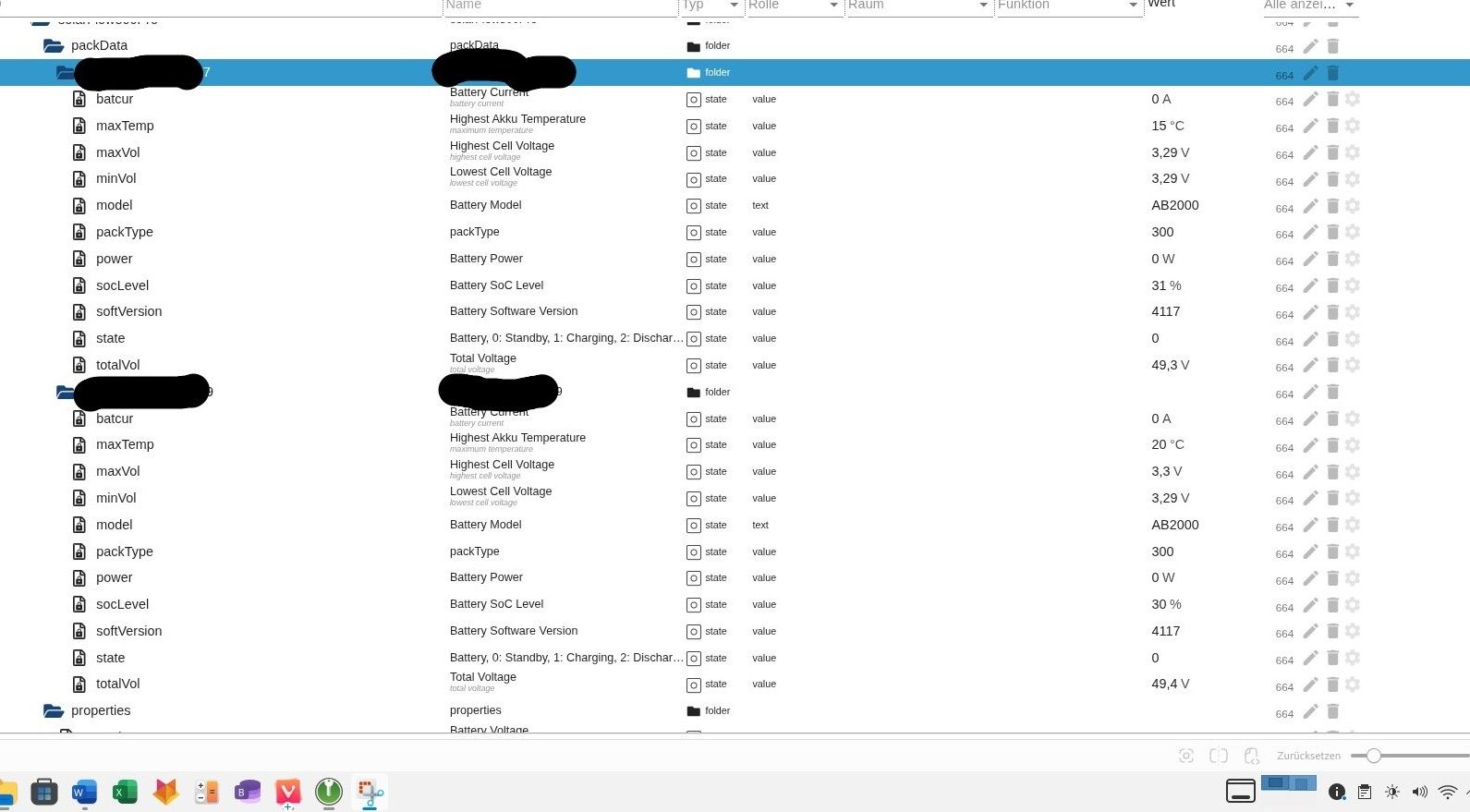Expand the Funktion filter dropdown

1133,6
